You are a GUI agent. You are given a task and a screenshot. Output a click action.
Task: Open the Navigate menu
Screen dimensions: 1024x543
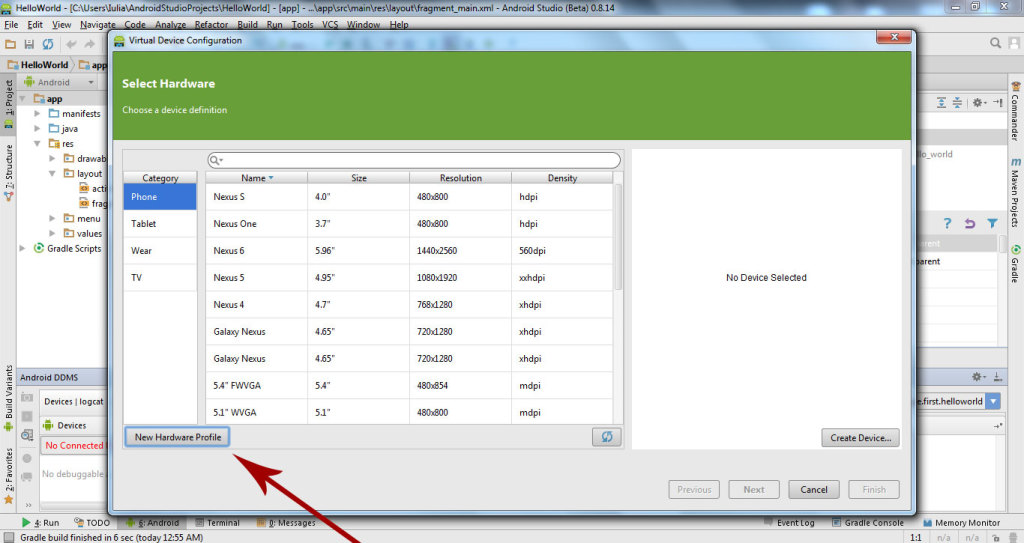point(98,24)
